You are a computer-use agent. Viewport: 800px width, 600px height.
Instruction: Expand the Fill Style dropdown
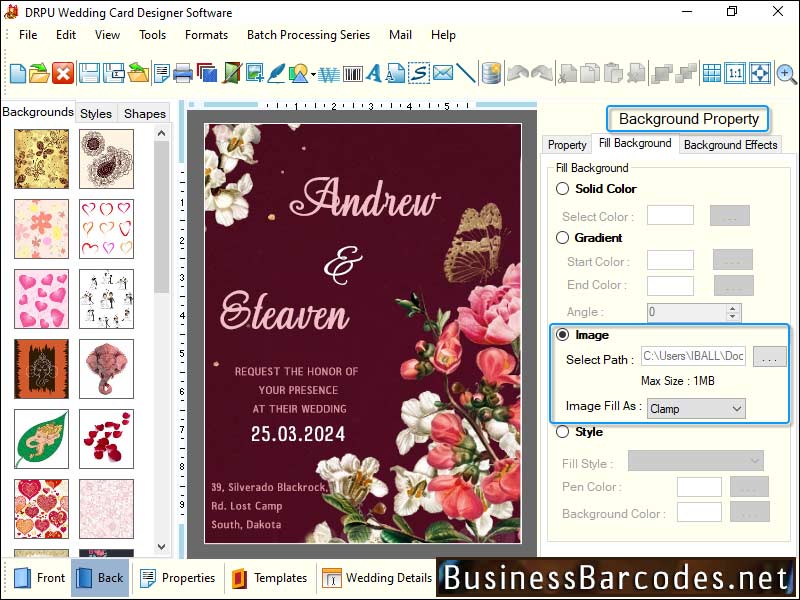click(695, 460)
